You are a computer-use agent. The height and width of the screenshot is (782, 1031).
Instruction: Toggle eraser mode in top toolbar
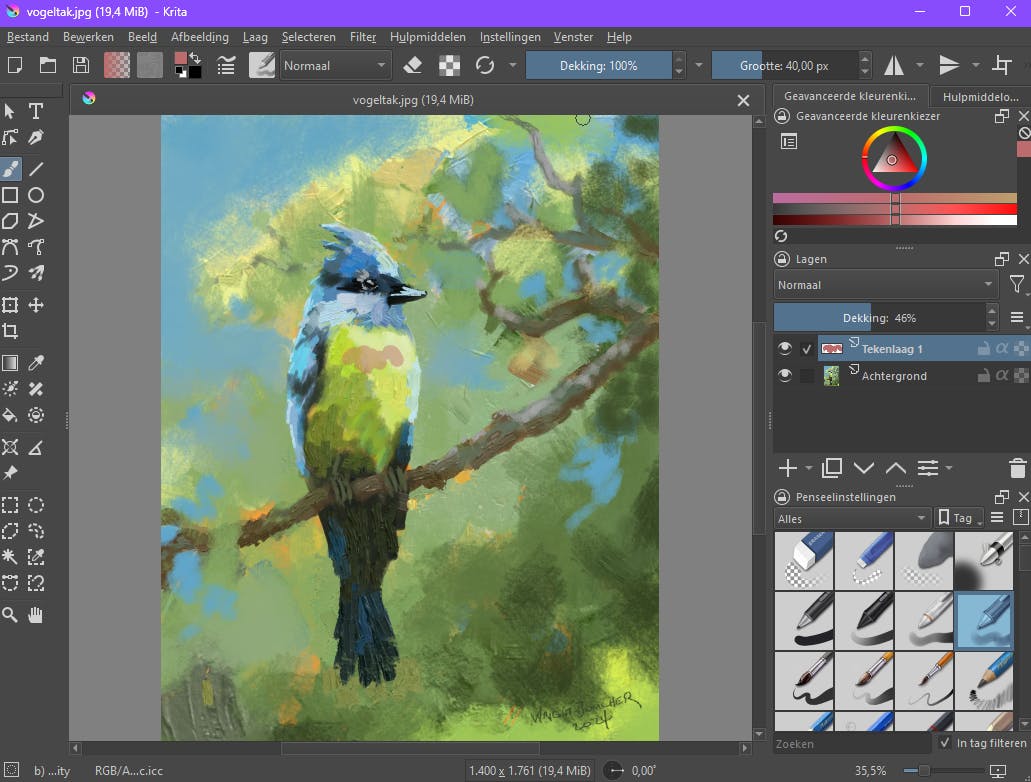point(413,66)
